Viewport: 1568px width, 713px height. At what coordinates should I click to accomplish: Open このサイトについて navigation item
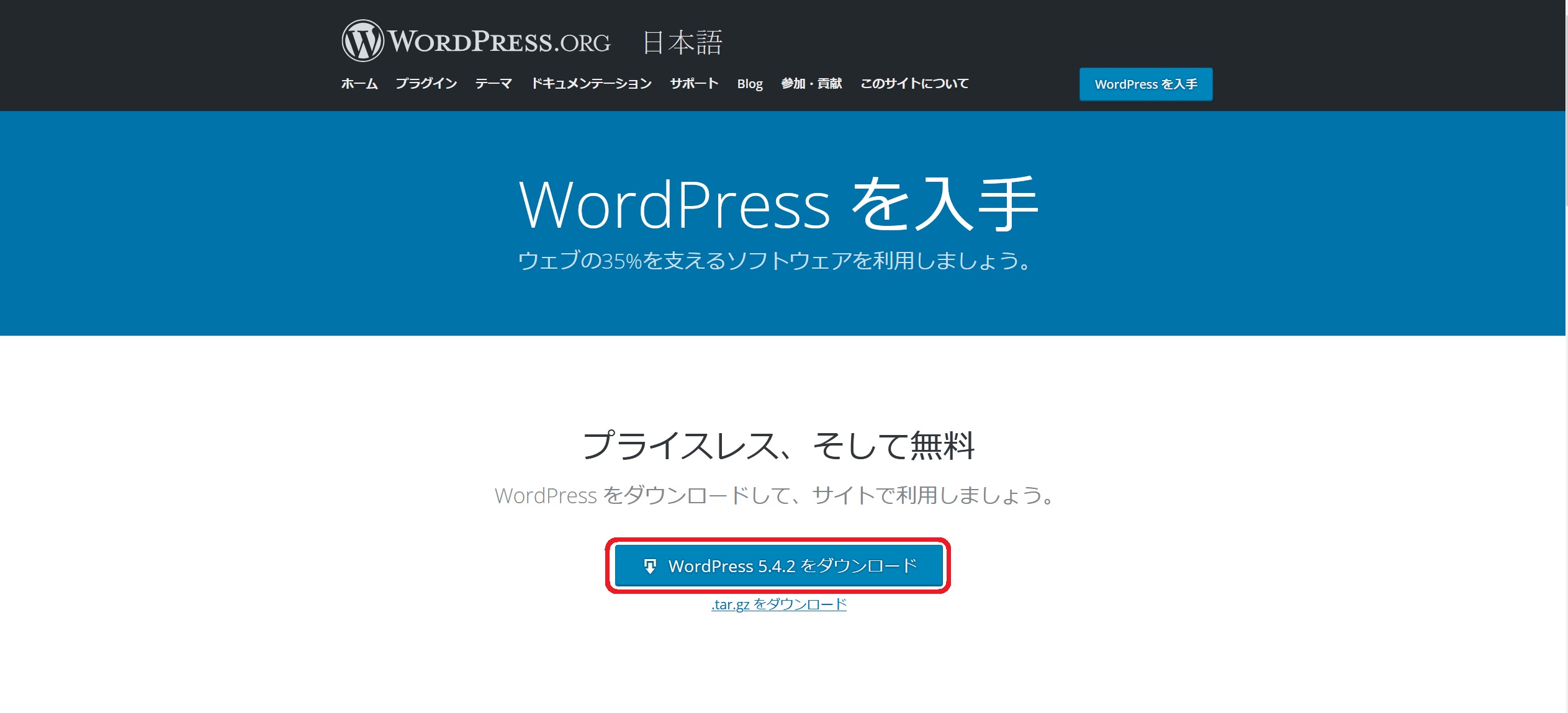[x=914, y=84]
